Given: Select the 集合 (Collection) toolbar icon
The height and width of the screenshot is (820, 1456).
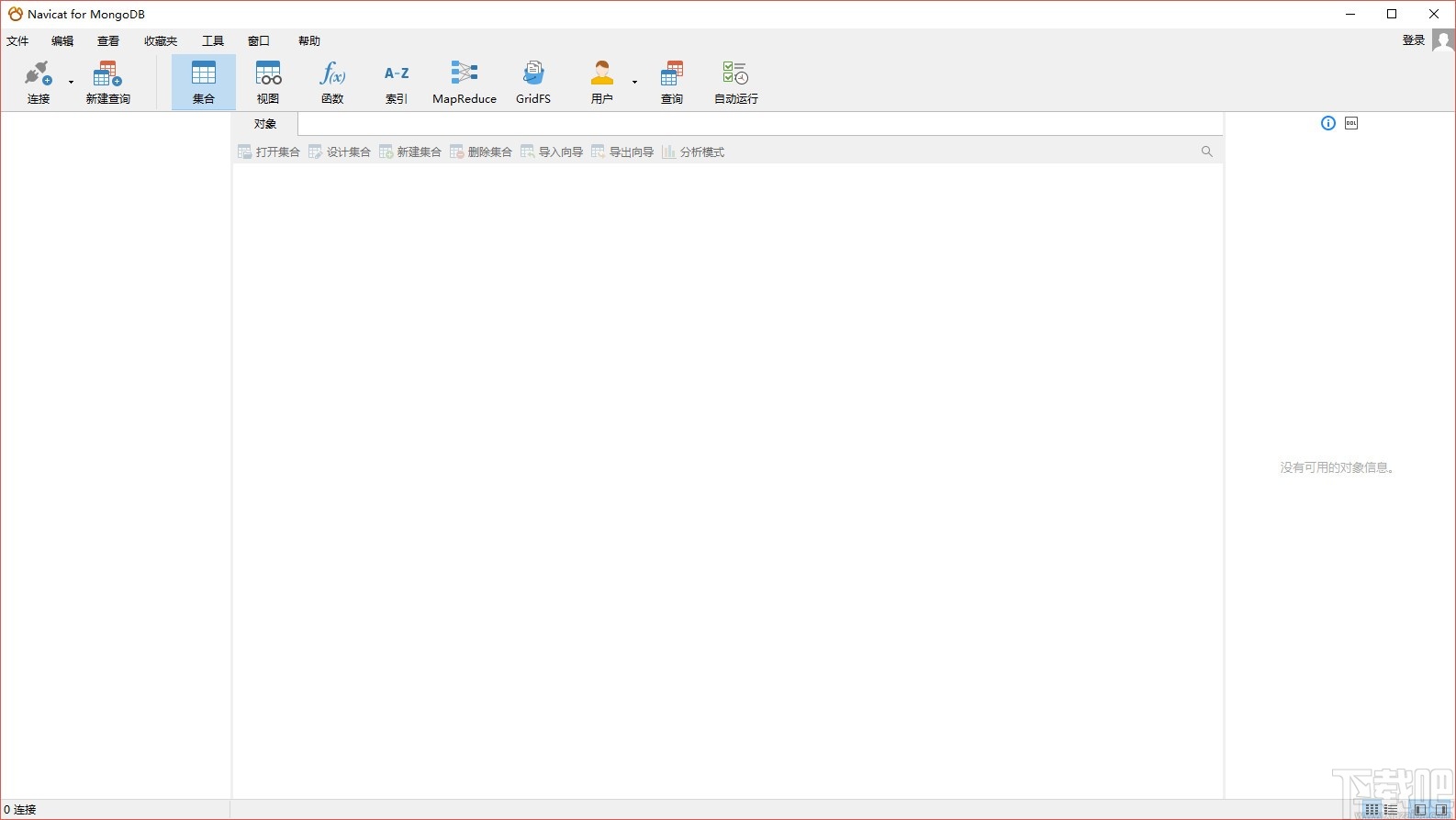Looking at the screenshot, I should pyautogui.click(x=204, y=82).
